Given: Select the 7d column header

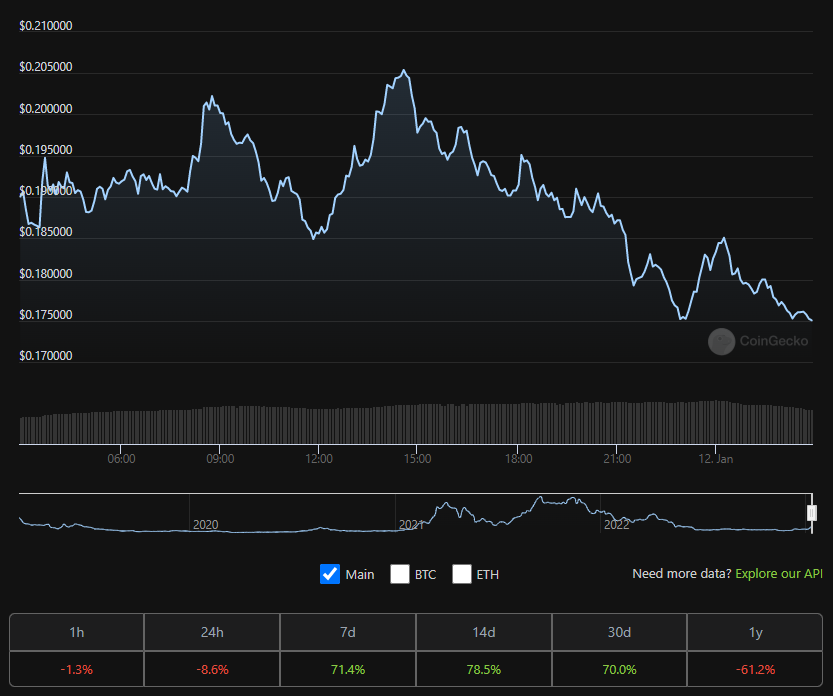Looking at the screenshot, I should 347,632.
